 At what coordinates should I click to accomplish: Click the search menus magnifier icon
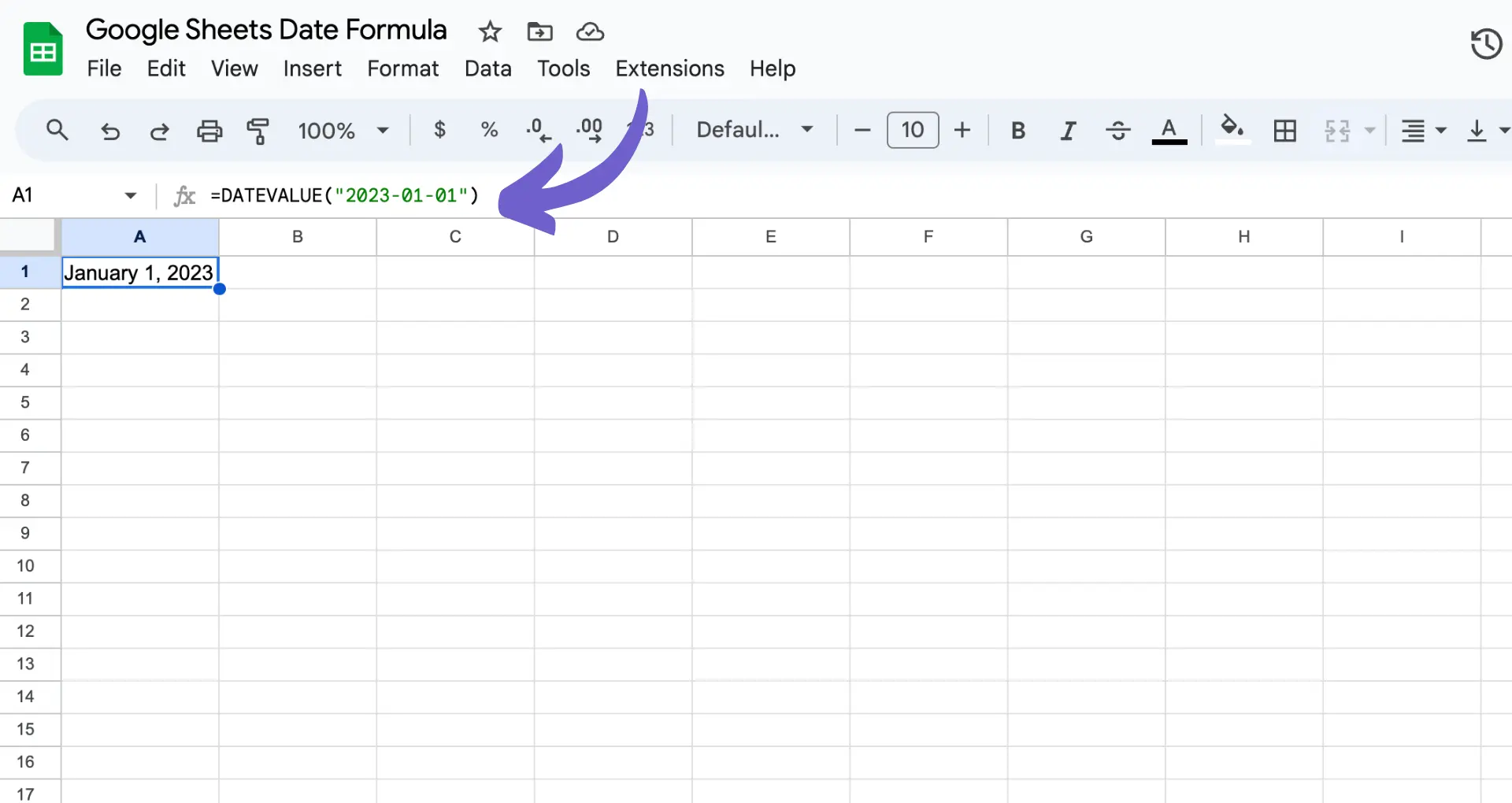[57, 130]
